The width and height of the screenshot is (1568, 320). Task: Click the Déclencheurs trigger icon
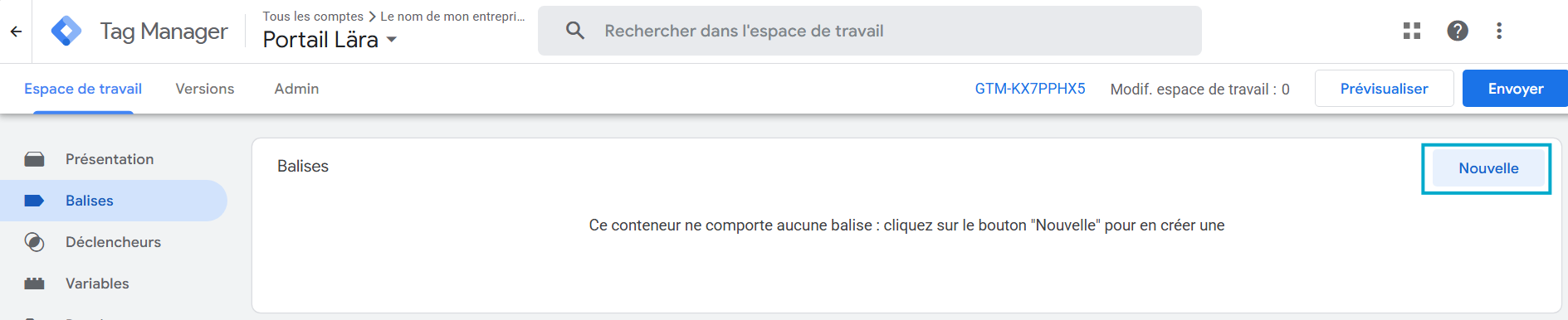click(34, 242)
